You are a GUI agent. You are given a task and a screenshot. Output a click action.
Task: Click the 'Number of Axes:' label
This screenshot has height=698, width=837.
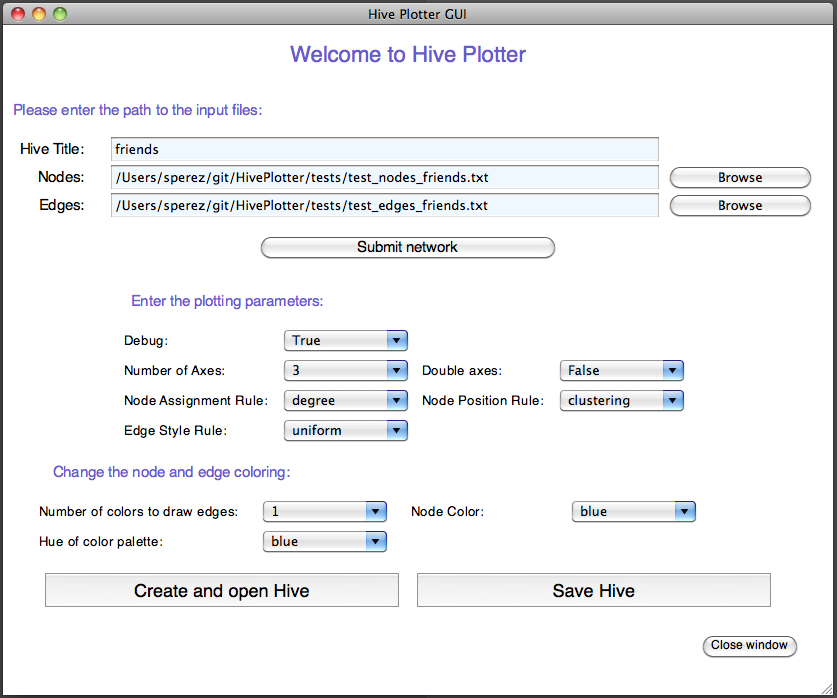coord(174,370)
